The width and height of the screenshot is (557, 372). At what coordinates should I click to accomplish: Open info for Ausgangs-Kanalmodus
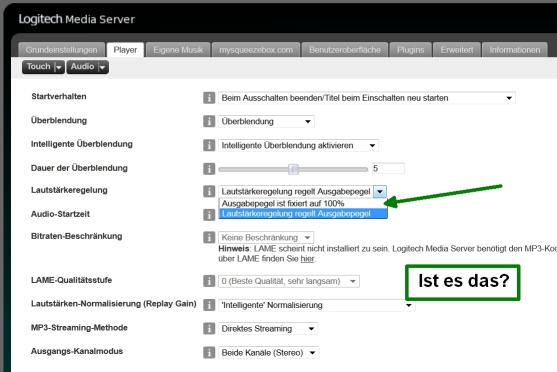point(209,352)
